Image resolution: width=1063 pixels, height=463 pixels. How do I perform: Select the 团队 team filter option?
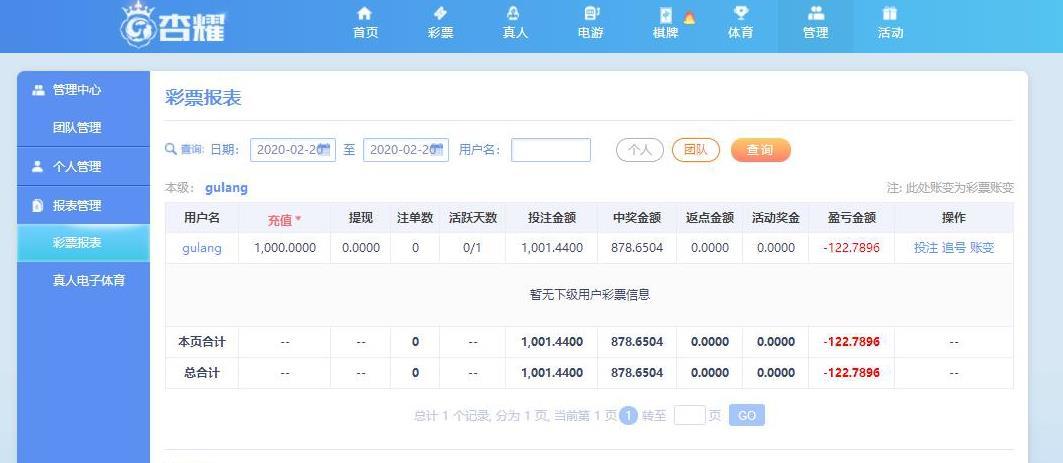[695, 150]
